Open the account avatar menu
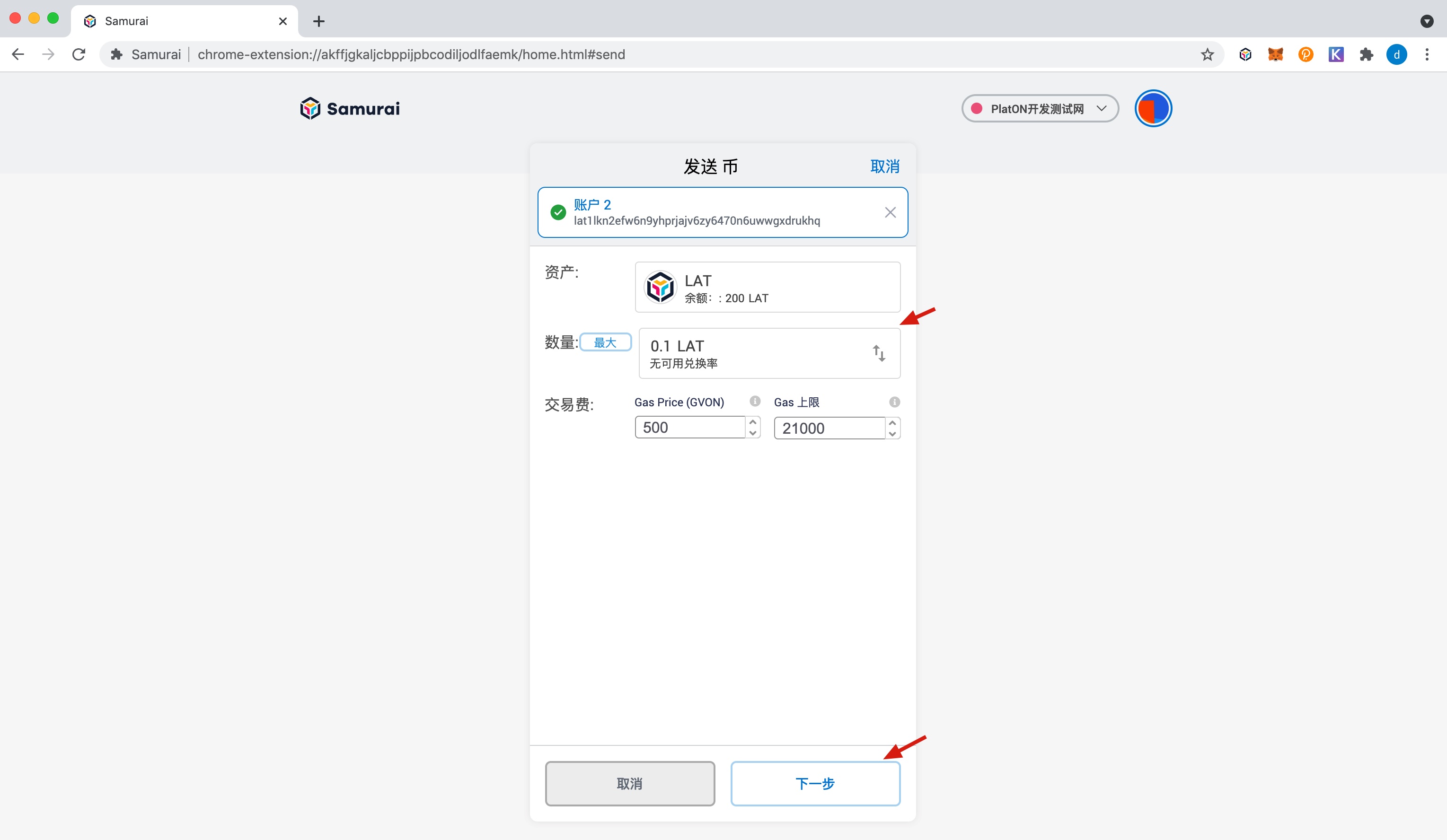The image size is (1447, 840). point(1153,108)
